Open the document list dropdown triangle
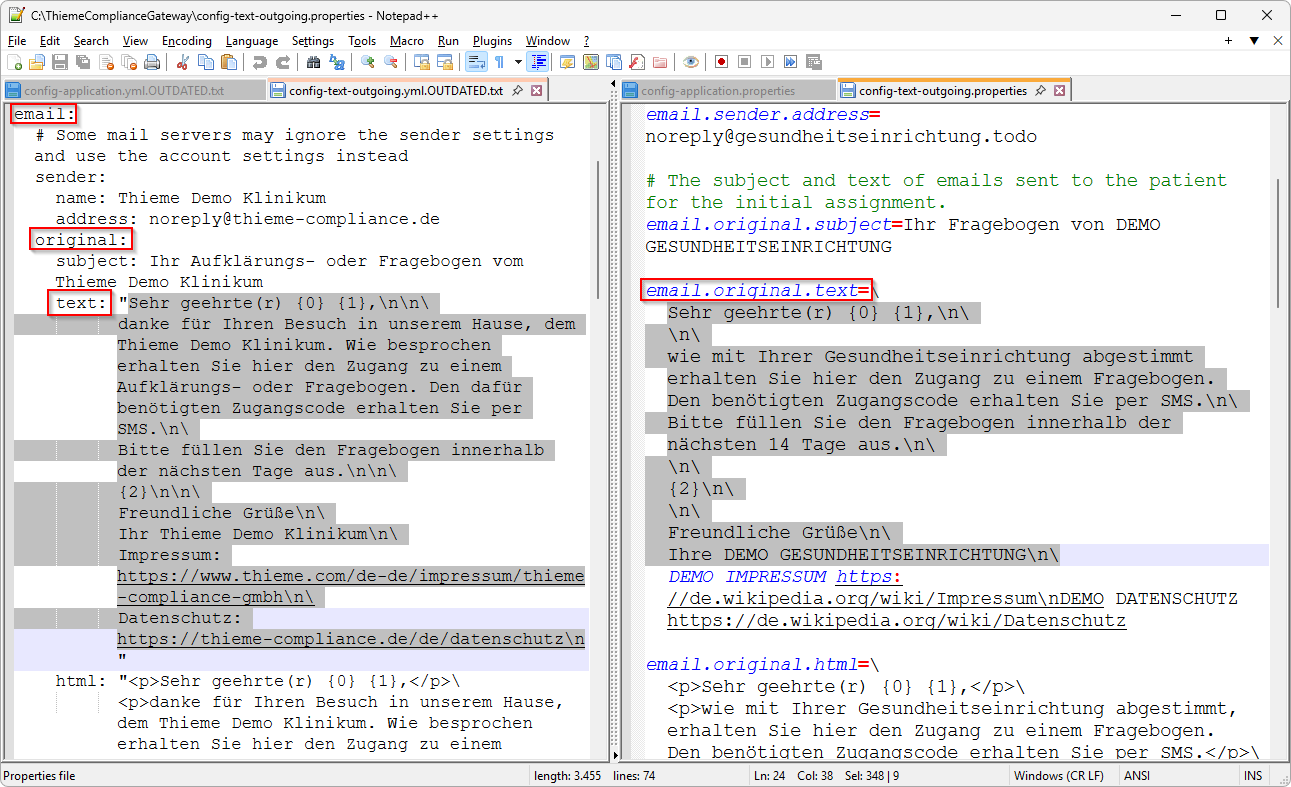This screenshot has height=787, width=1291. pos(1253,41)
